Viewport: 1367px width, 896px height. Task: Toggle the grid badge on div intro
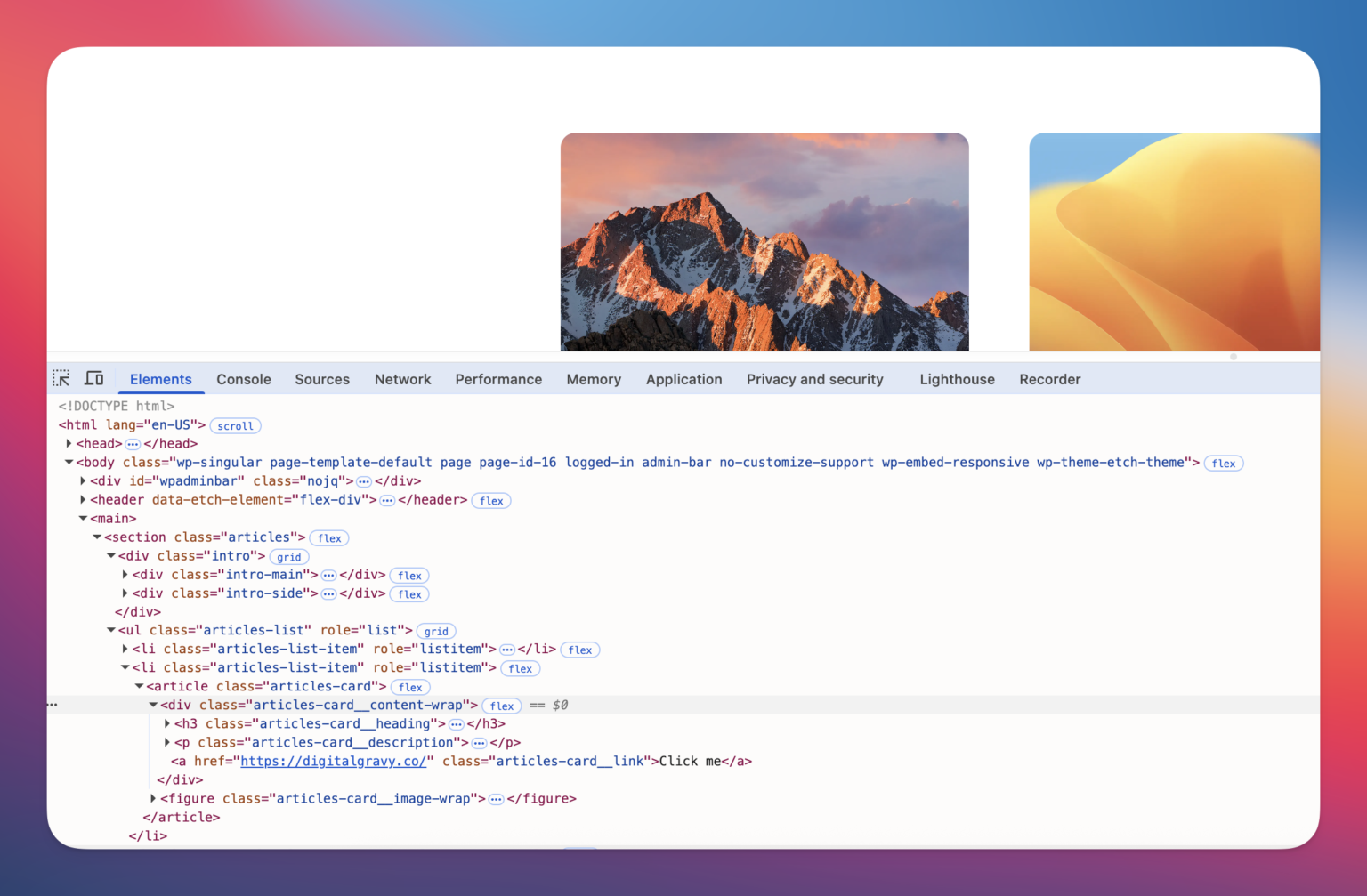pos(288,557)
